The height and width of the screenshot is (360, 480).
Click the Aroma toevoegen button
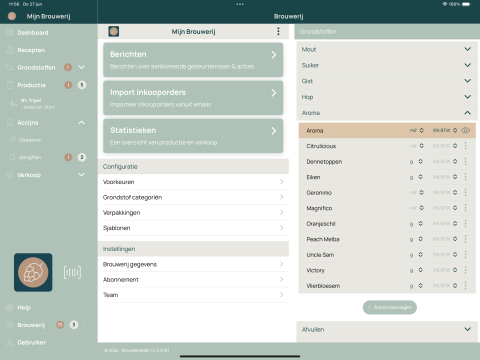(390, 307)
